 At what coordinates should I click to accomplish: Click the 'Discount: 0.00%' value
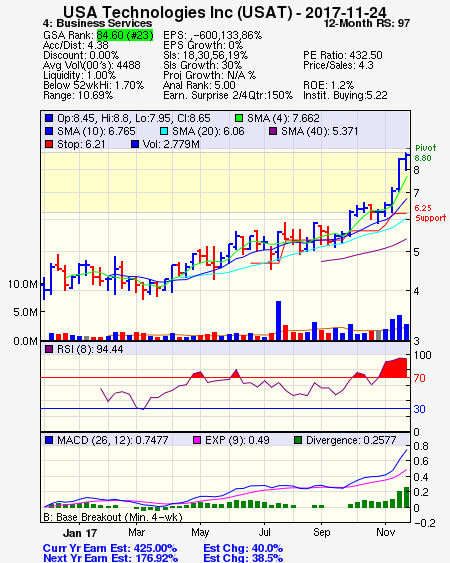click(81, 55)
